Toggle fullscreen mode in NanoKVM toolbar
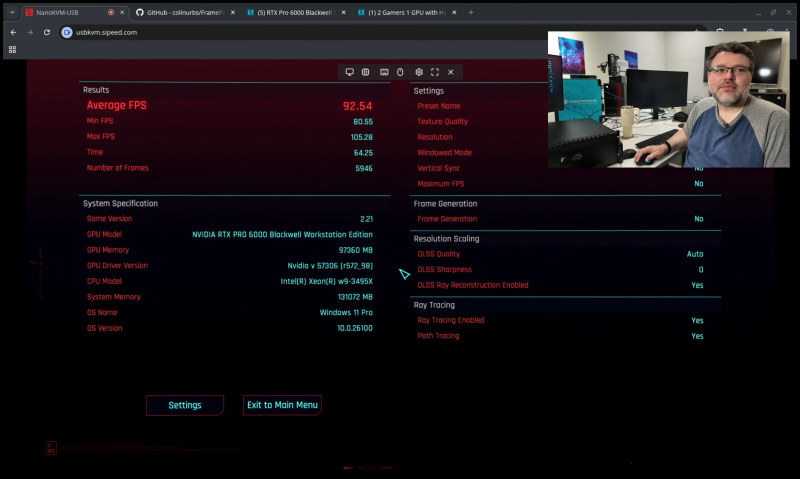Image resolution: width=800 pixels, height=479 pixels. tap(435, 72)
